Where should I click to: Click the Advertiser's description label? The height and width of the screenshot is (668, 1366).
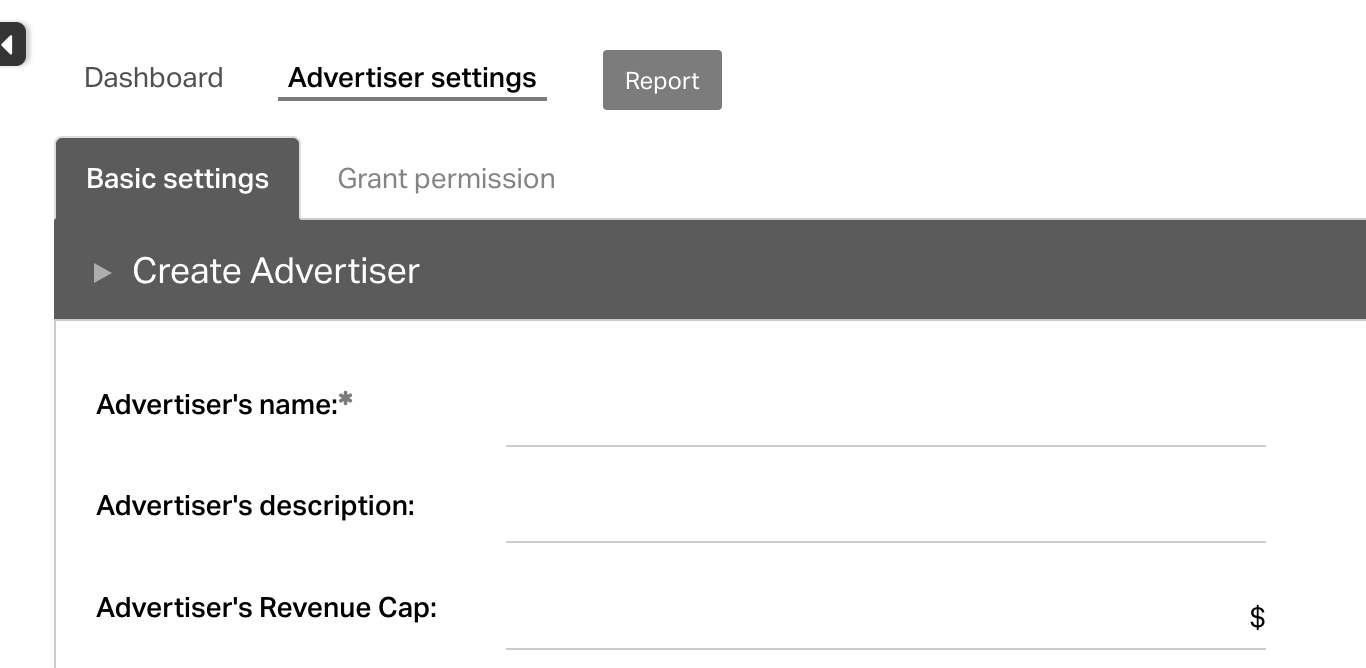pyautogui.click(x=255, y=506)
